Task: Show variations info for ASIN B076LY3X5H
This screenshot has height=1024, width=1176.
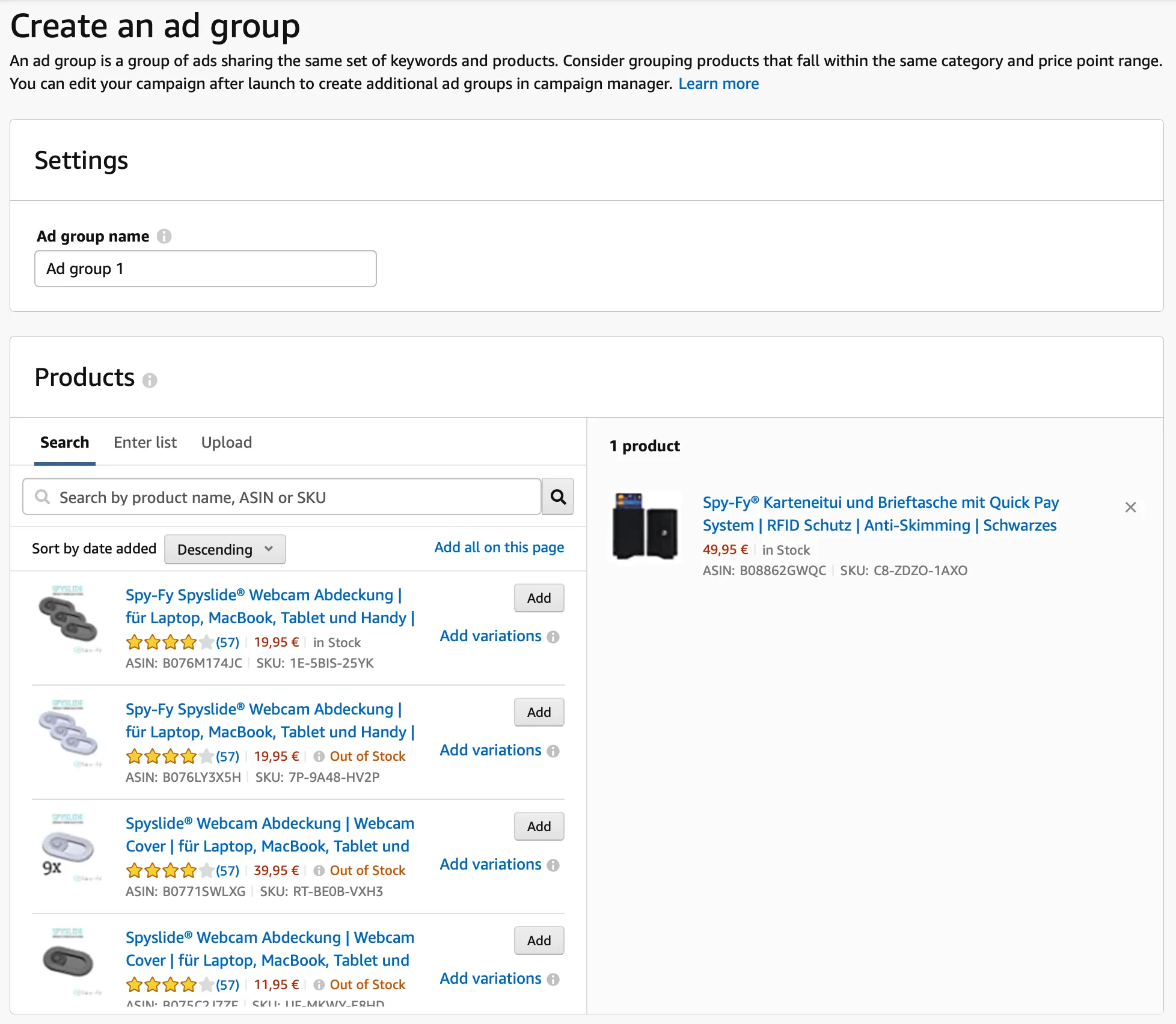Action: [553, 751]
